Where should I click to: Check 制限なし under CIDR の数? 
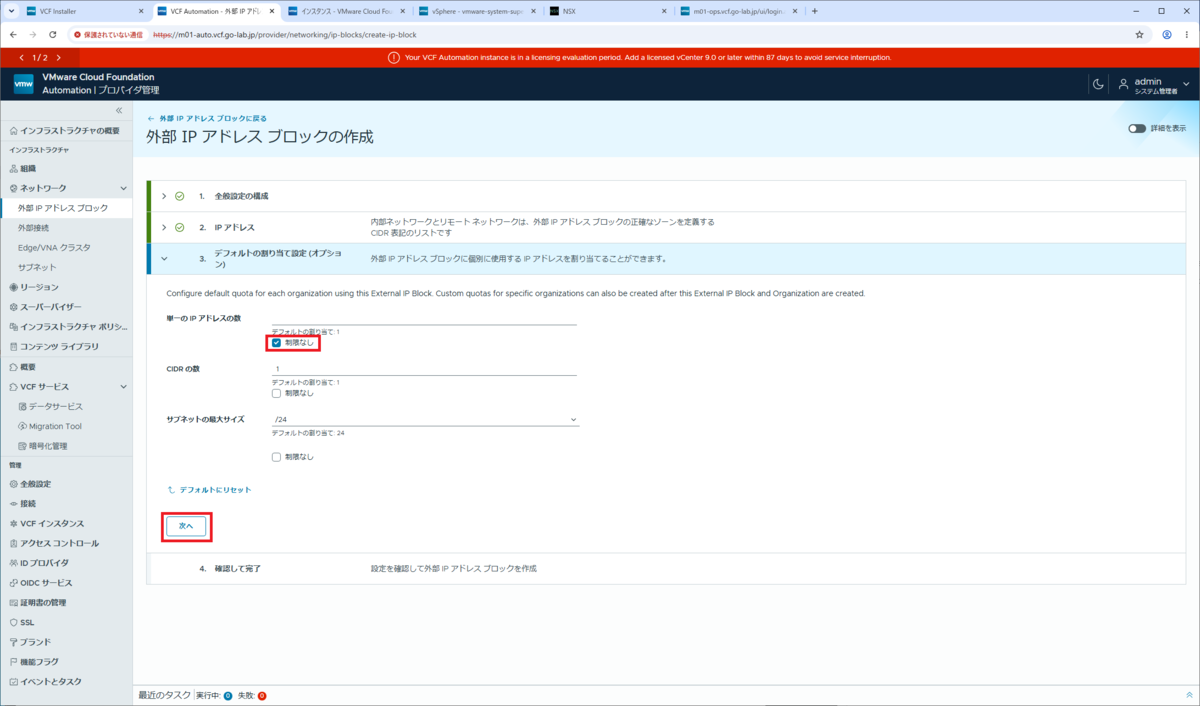click(x=277, y=393)
